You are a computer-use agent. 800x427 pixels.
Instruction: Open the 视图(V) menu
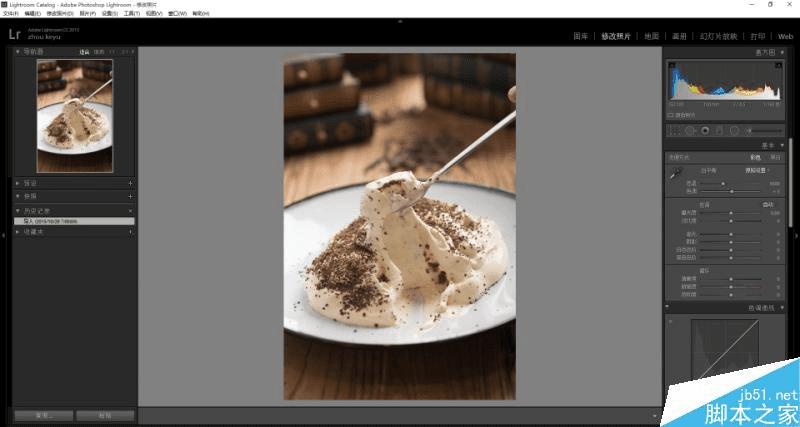point(154,14)
